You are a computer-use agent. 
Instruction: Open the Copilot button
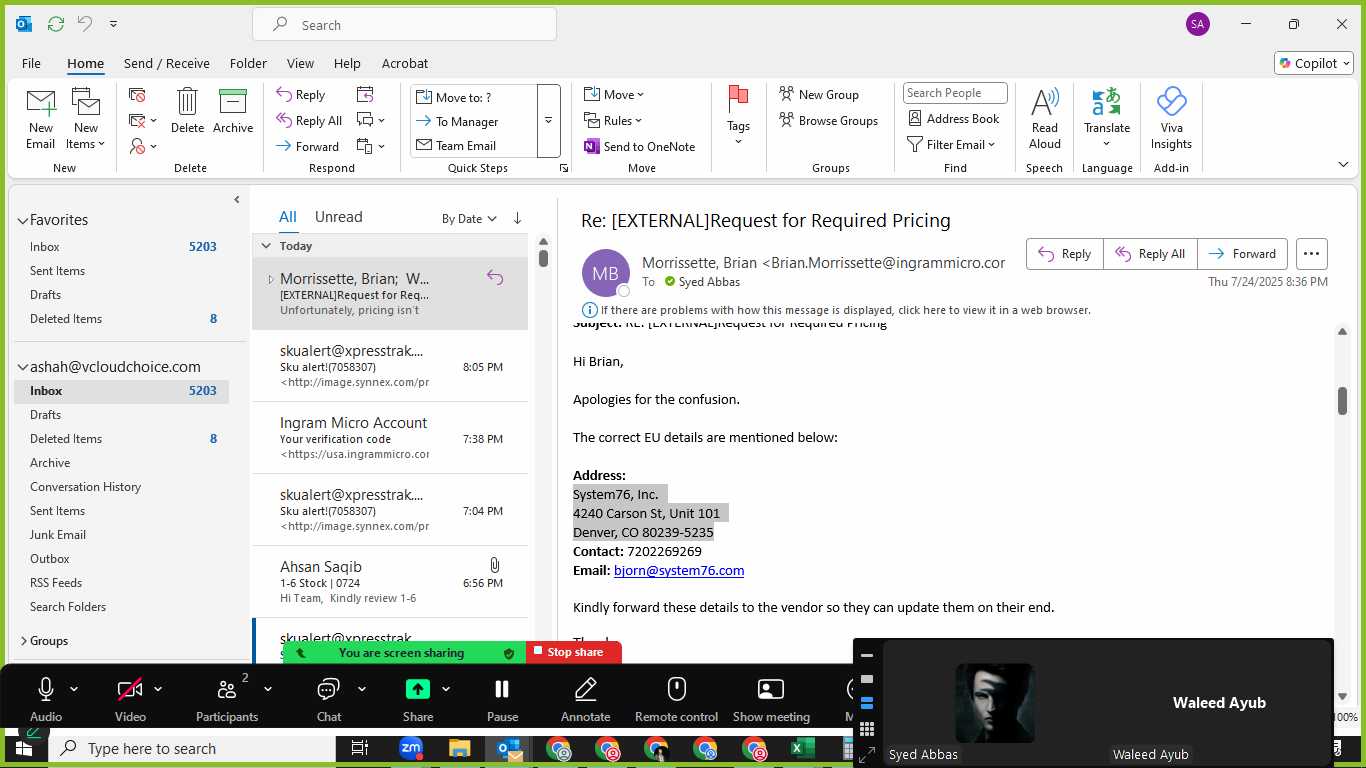1313,63
